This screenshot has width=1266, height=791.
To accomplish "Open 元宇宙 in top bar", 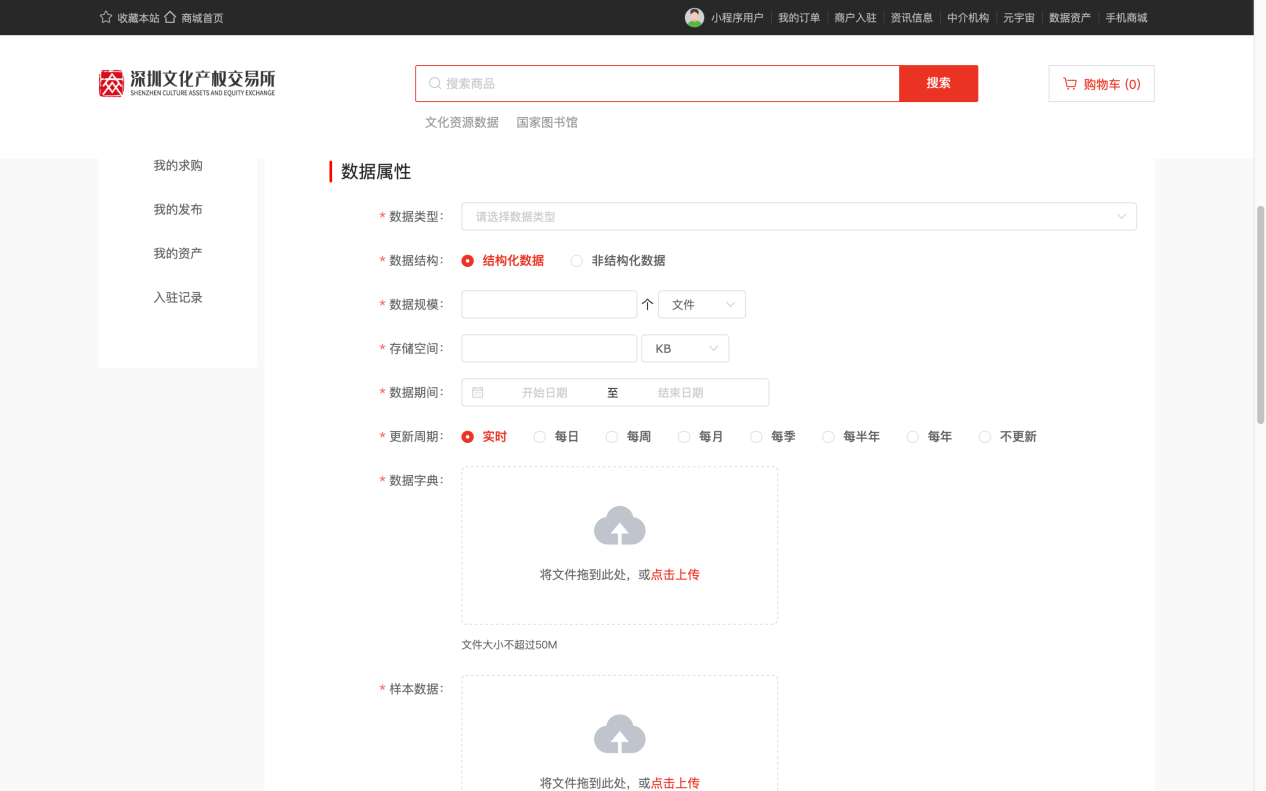I will tap(1019, 18).
